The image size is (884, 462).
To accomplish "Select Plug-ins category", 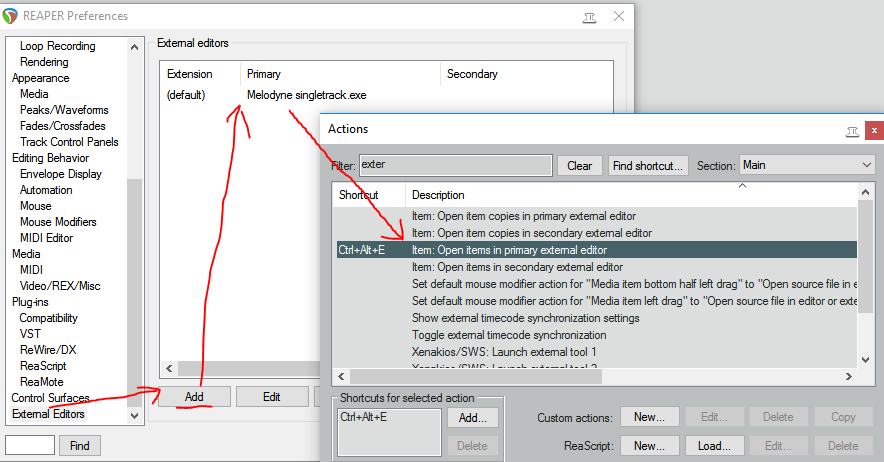I will (x=30, y=302).
